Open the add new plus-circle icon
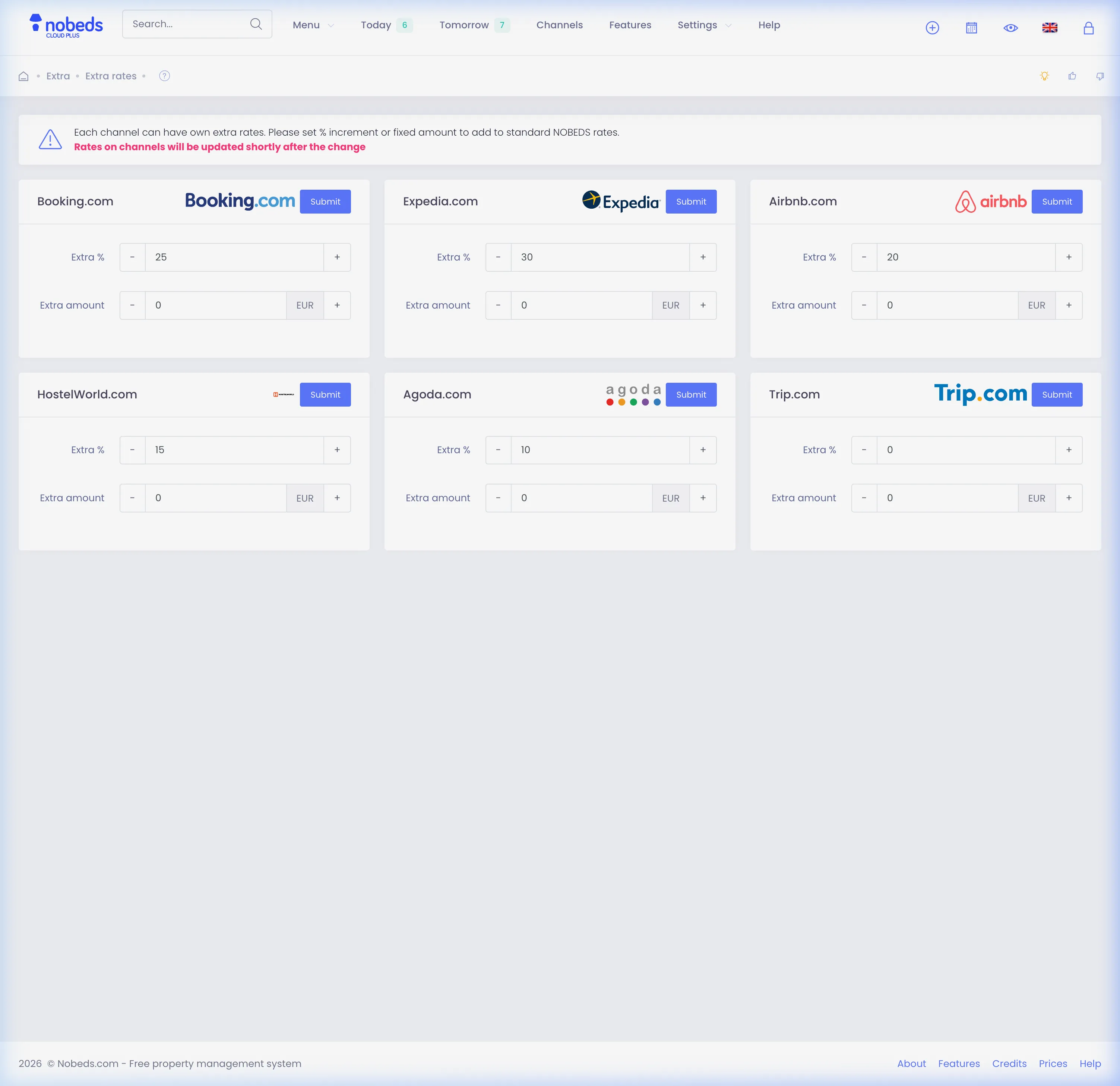 tap(932, 28)
